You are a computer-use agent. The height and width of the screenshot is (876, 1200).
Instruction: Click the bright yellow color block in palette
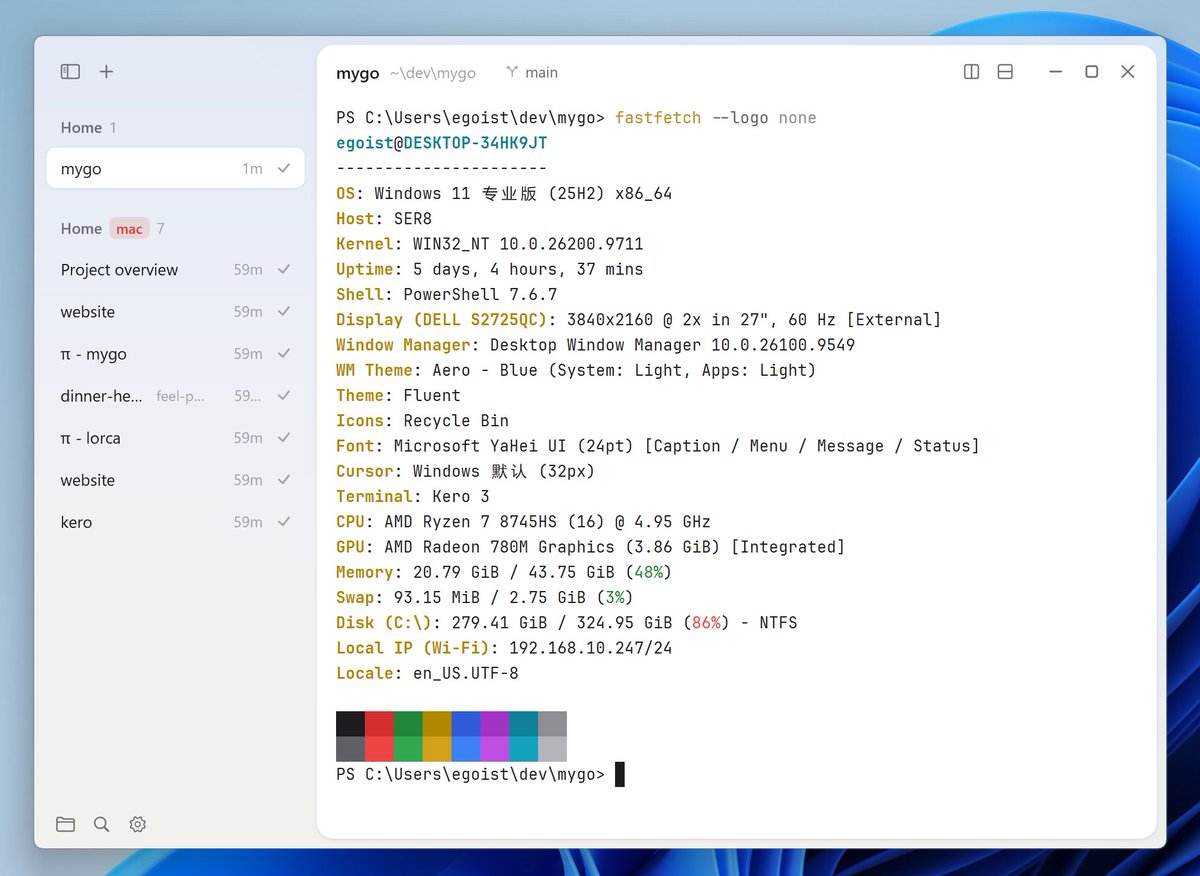(437, 749)
